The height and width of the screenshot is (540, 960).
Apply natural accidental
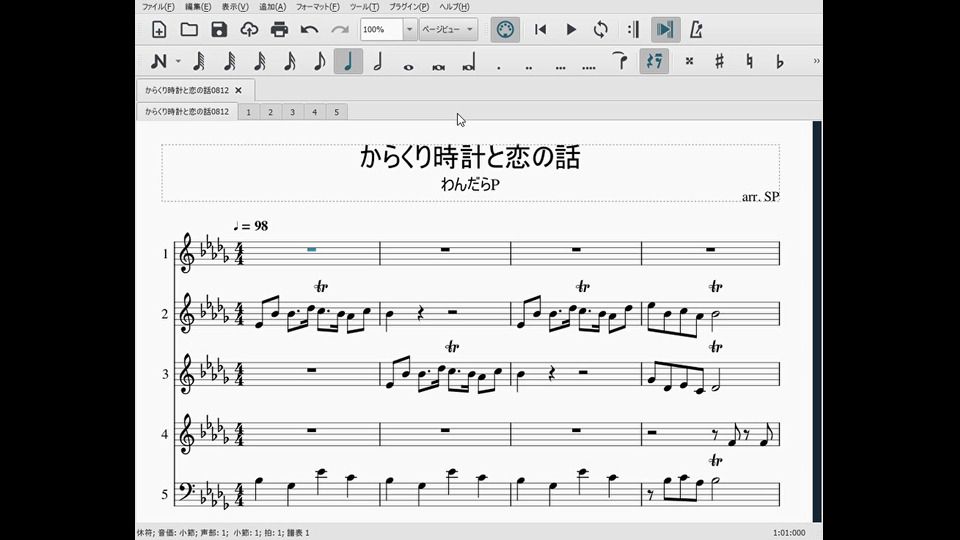click(x=749, y=61)
